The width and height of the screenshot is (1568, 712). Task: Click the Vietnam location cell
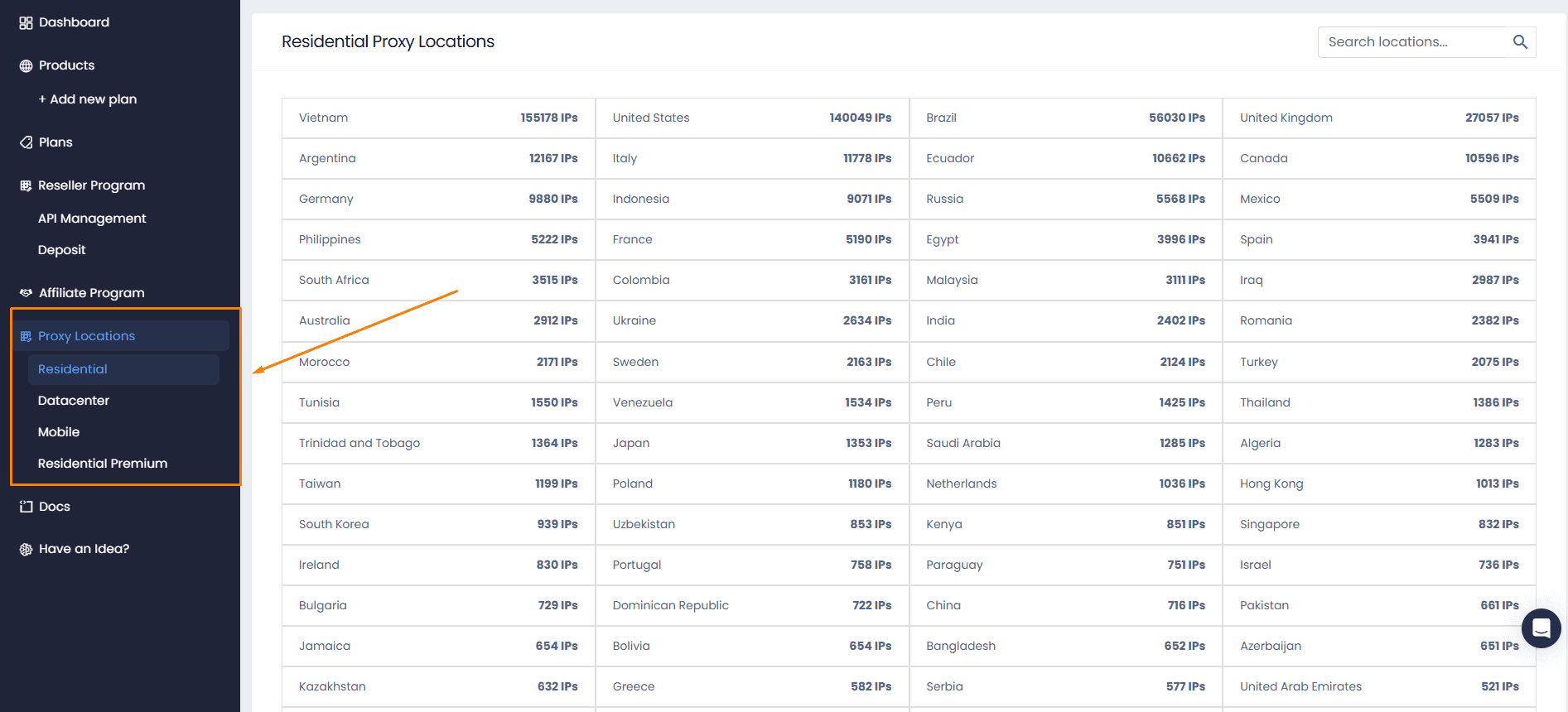438,118
